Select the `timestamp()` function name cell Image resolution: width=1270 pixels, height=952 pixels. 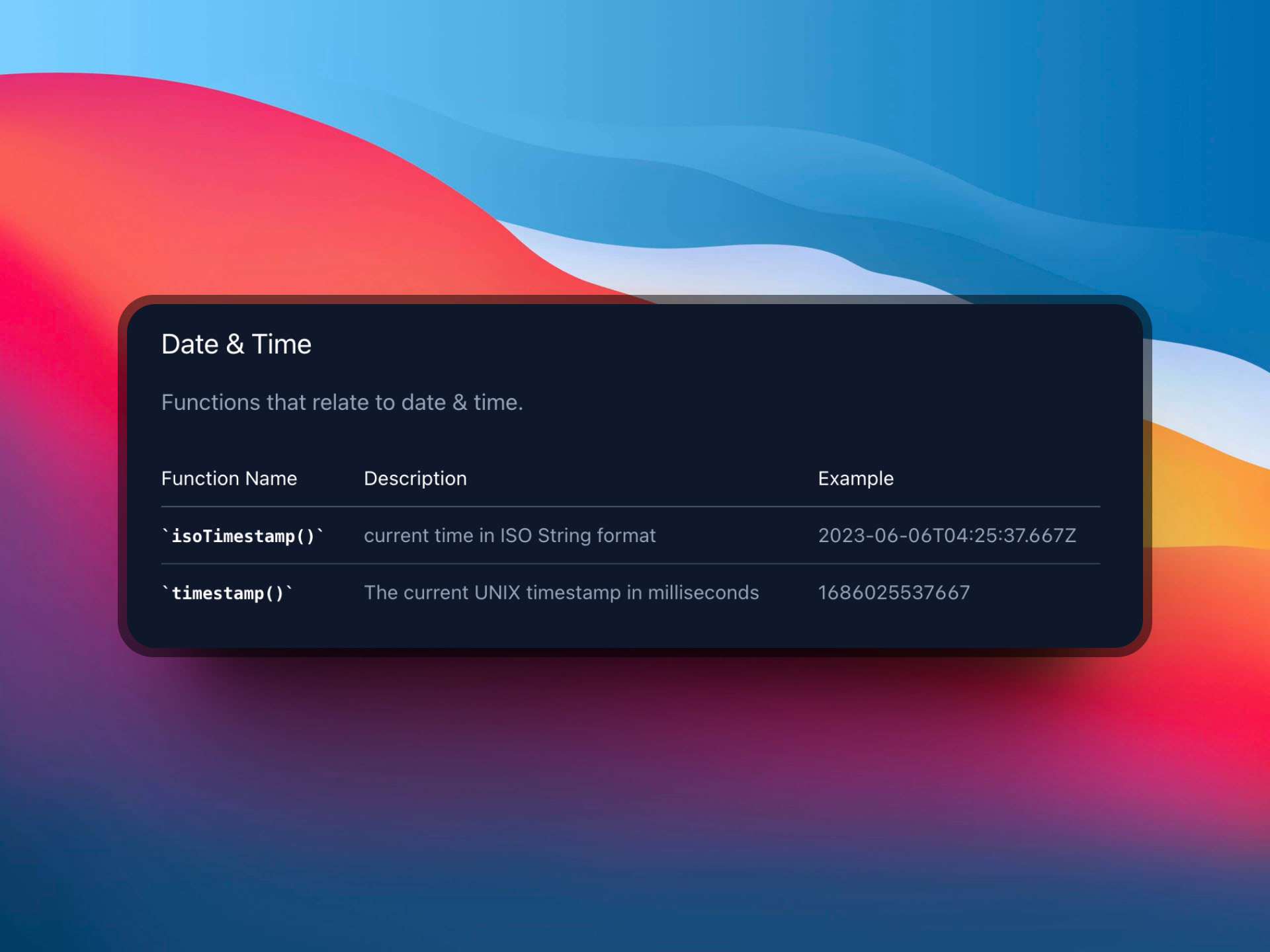[227, 593]
